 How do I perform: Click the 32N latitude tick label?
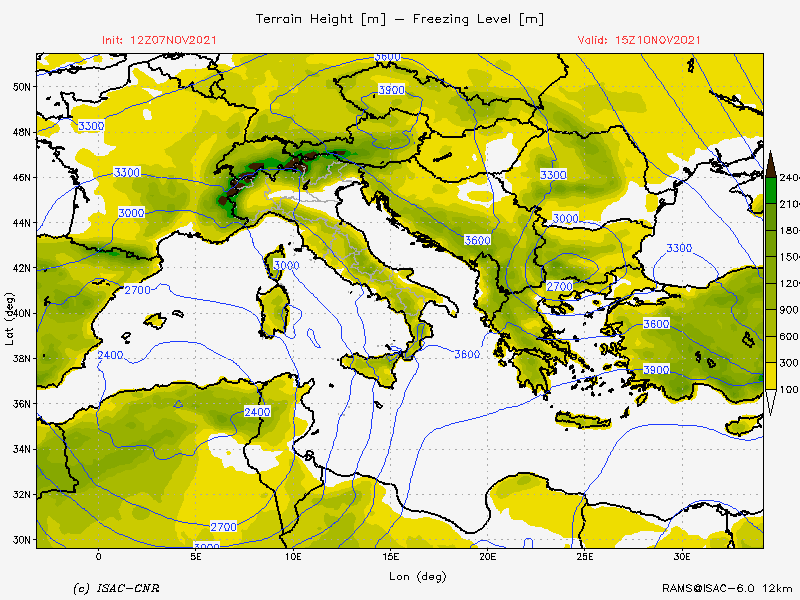point(21,495)
